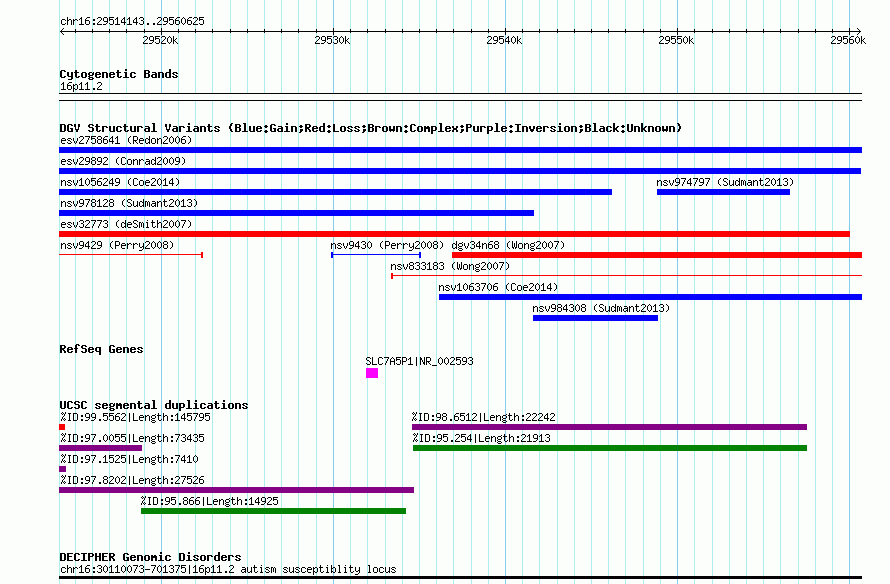The width and height of the screenshot is (890, 584).
Task: Select the esv29892 (Conrad2009) variant bar
Action: (460, 171)
